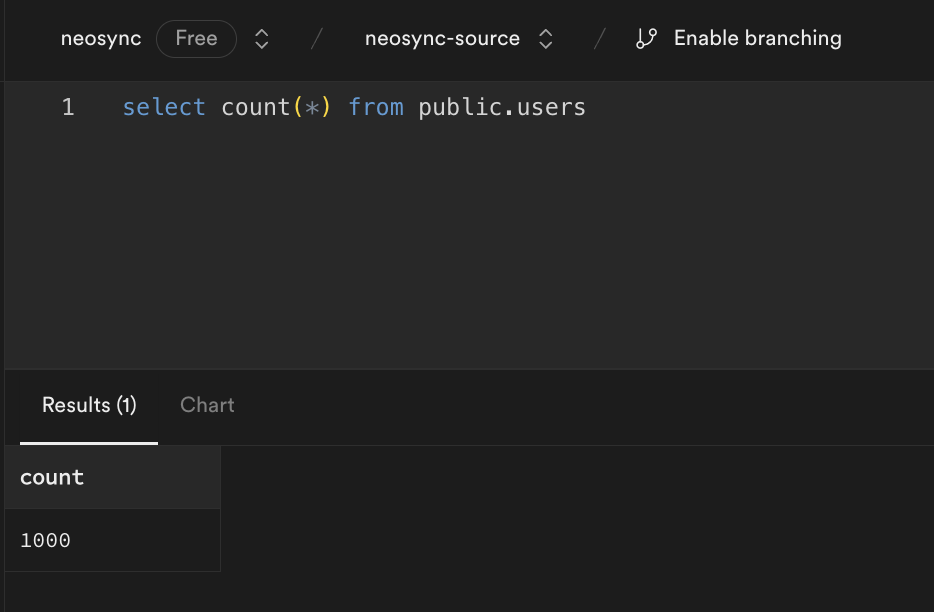Image resolution: width=934 pixels, height=612 pixels.
Task: Click the Enable branching button
Action: pyautogui.click(x=739, y=39)
